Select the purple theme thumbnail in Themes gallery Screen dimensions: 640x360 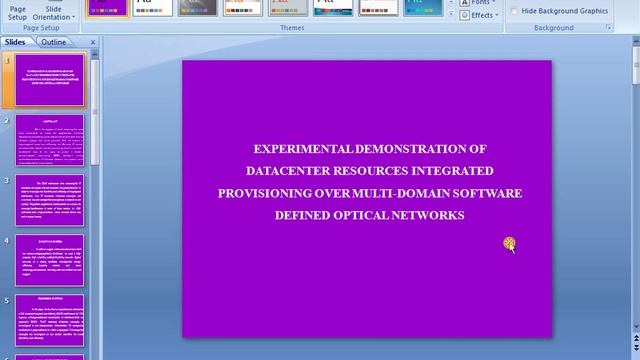click(107, 7)
